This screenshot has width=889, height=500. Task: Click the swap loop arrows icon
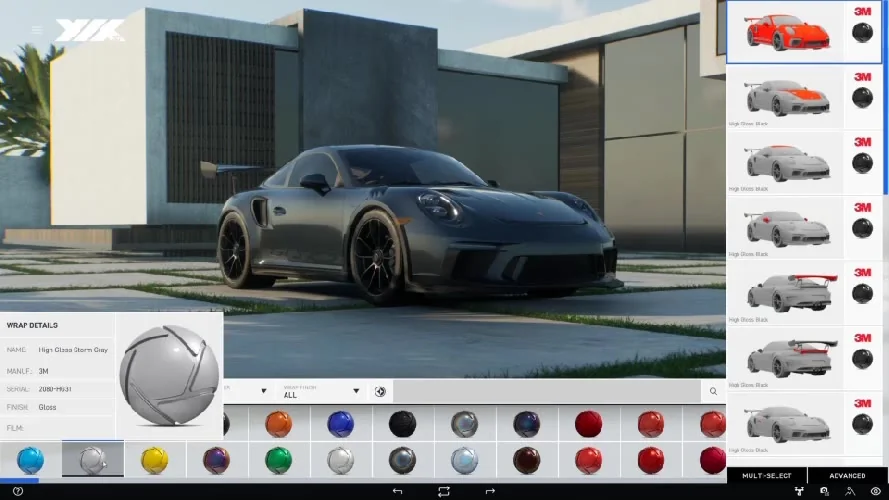coord(444,491)
